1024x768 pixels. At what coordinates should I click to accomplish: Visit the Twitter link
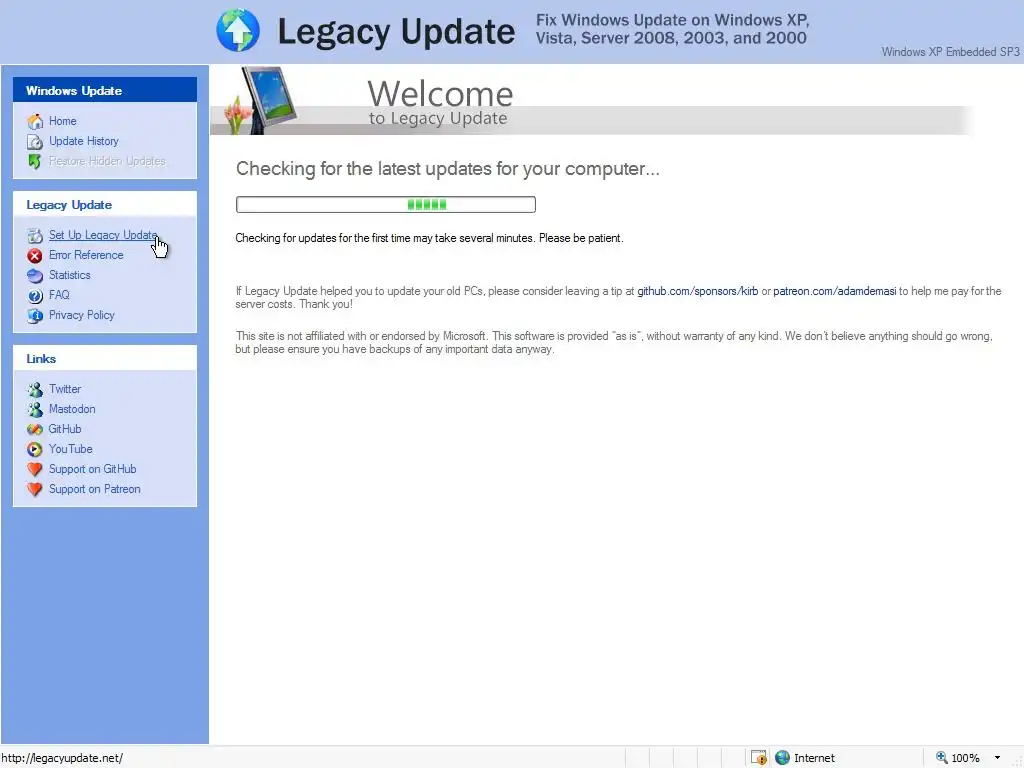65,389
